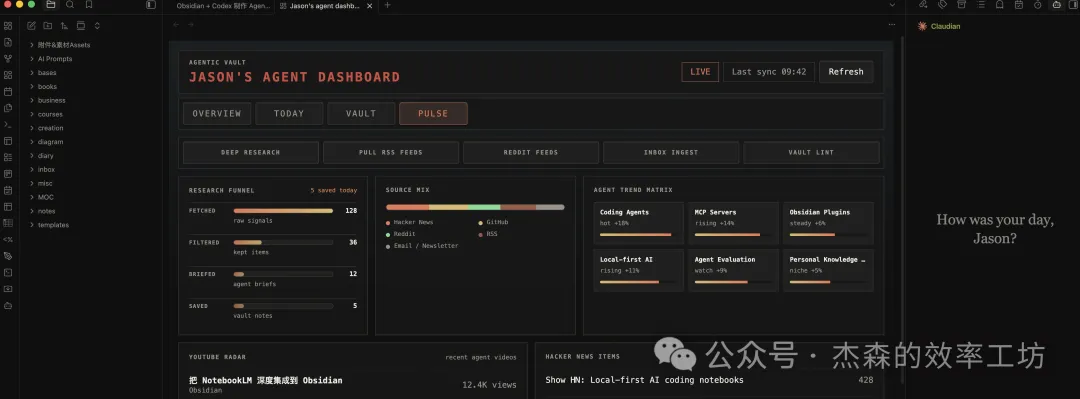
Task: Click the Coding Agents trend card
Action: pos(638,223)
